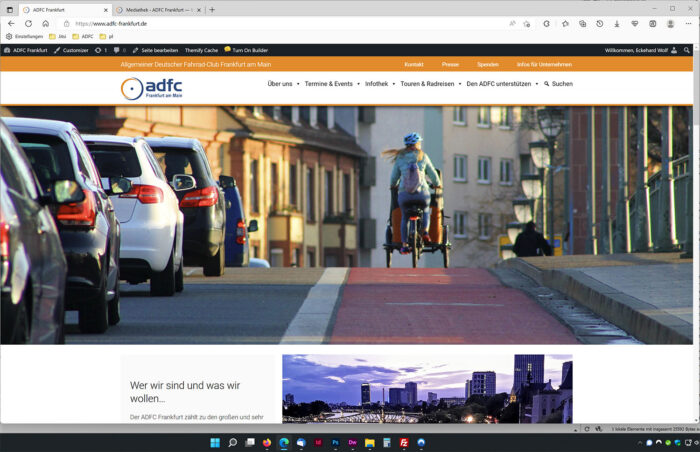The width and height of the screenshot is (700, 452).
Task: Click the Kontakt link in orange bar
Action: pos(413,64)
